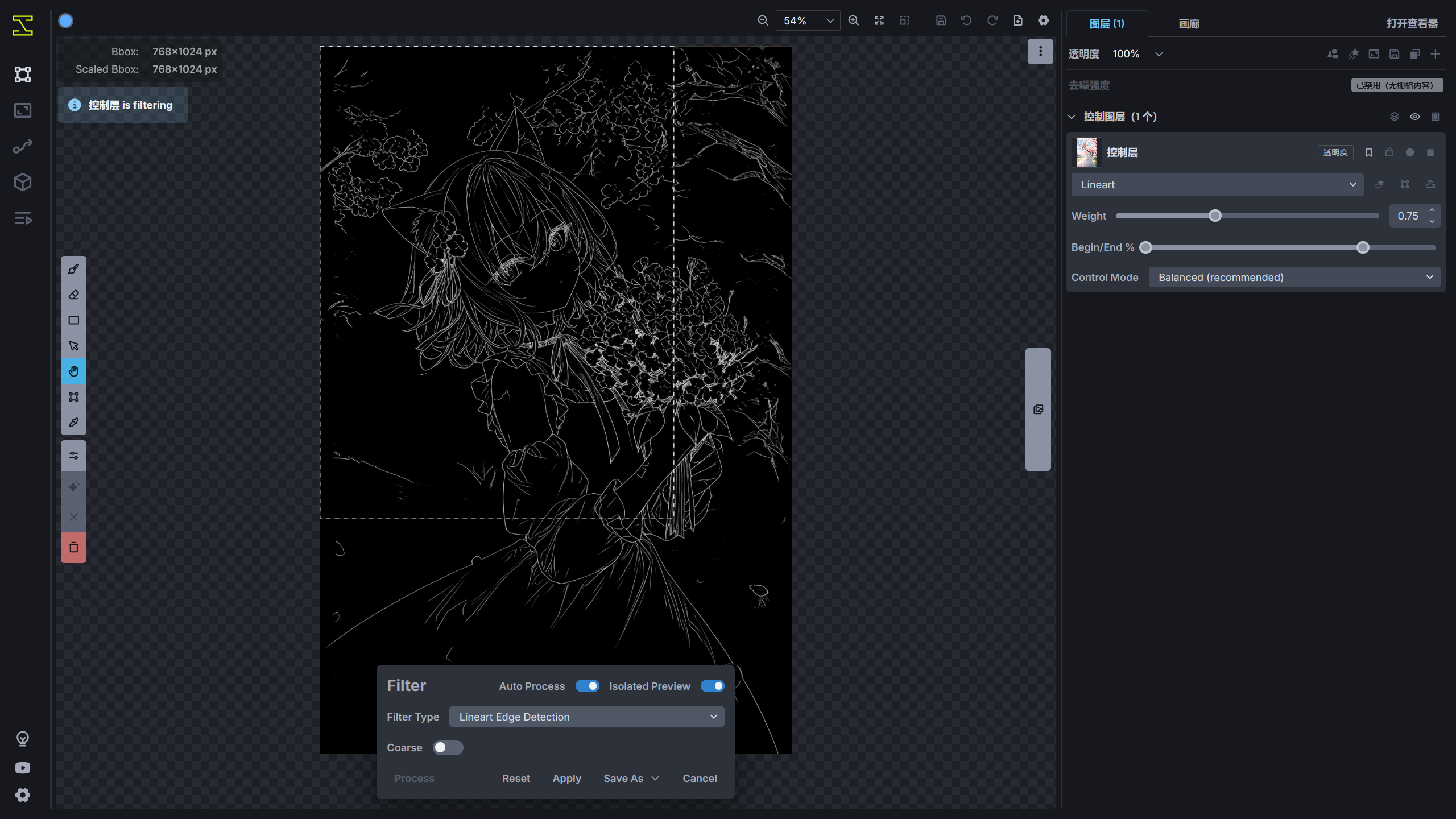Click the Cancel button in Filter panel
The width and height of the screenshot is (1456, 819).
tap(700, 778)
